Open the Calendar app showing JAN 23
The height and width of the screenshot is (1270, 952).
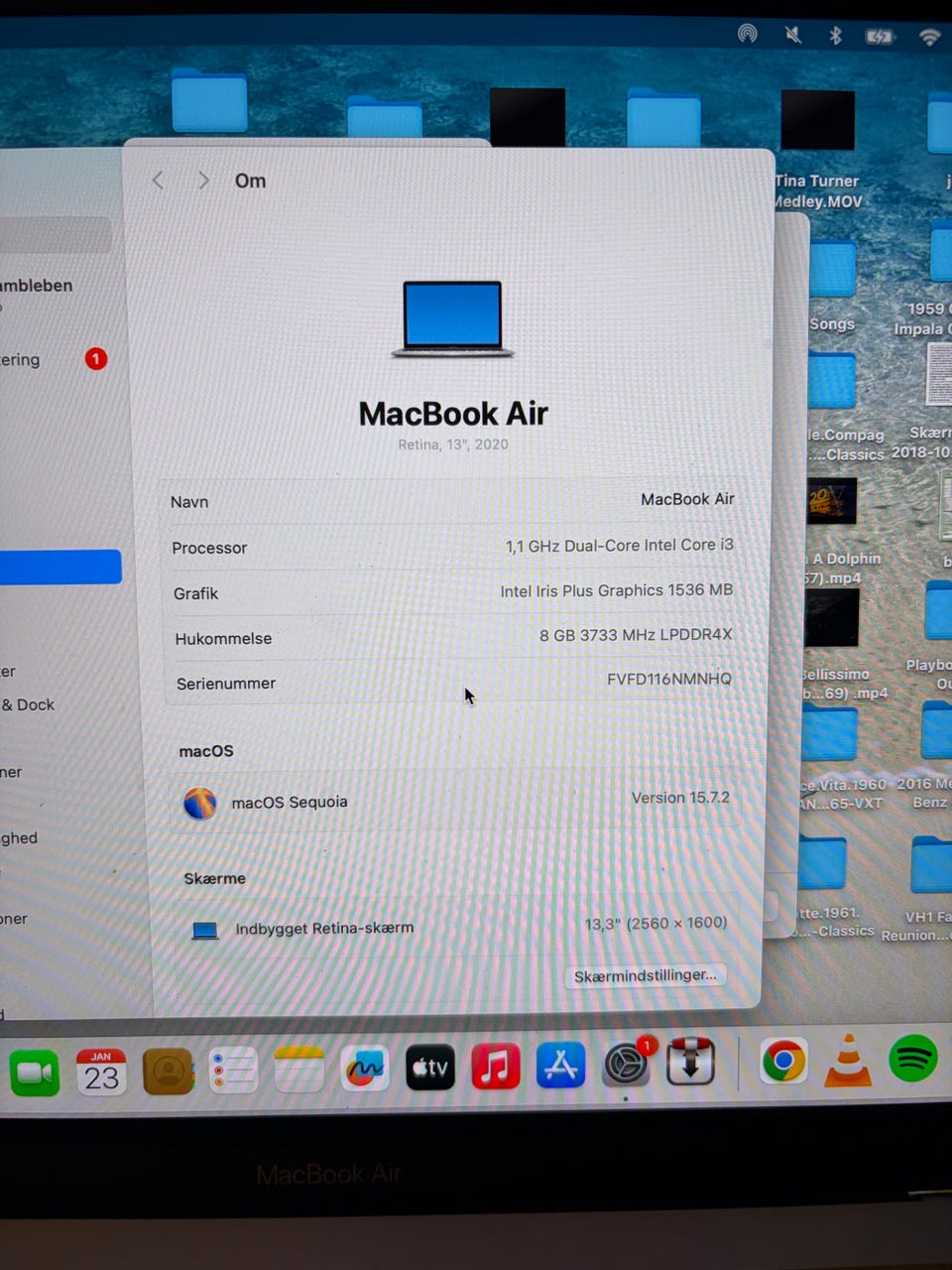(101, 1072)
